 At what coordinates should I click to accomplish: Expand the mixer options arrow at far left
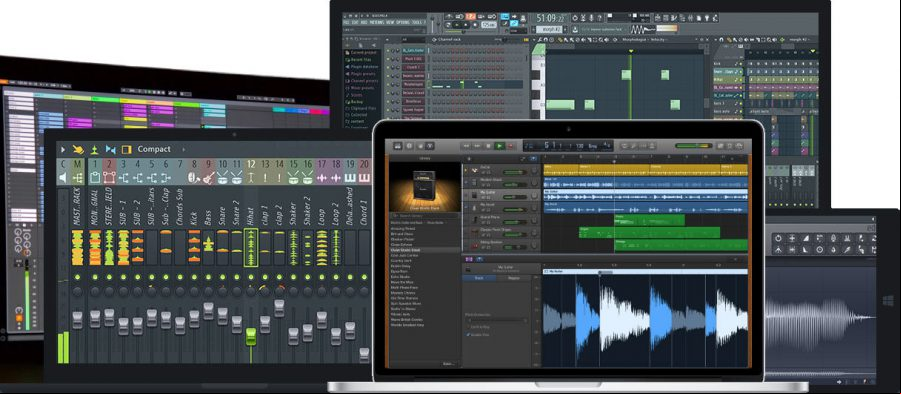(x=63, y=149)
